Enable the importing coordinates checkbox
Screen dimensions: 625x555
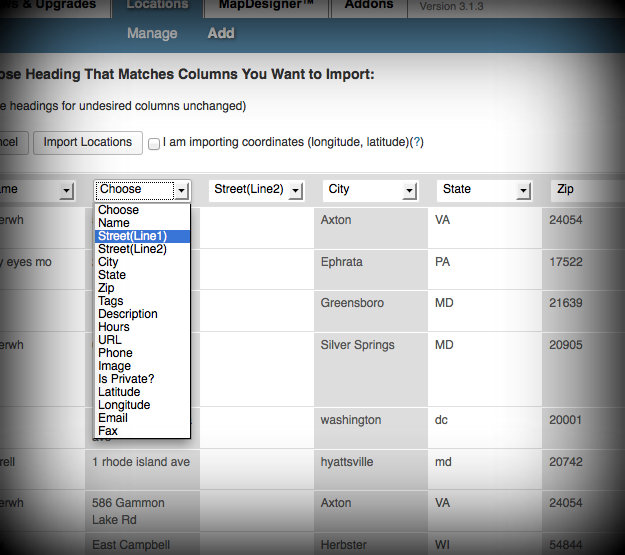pos(154,143)
